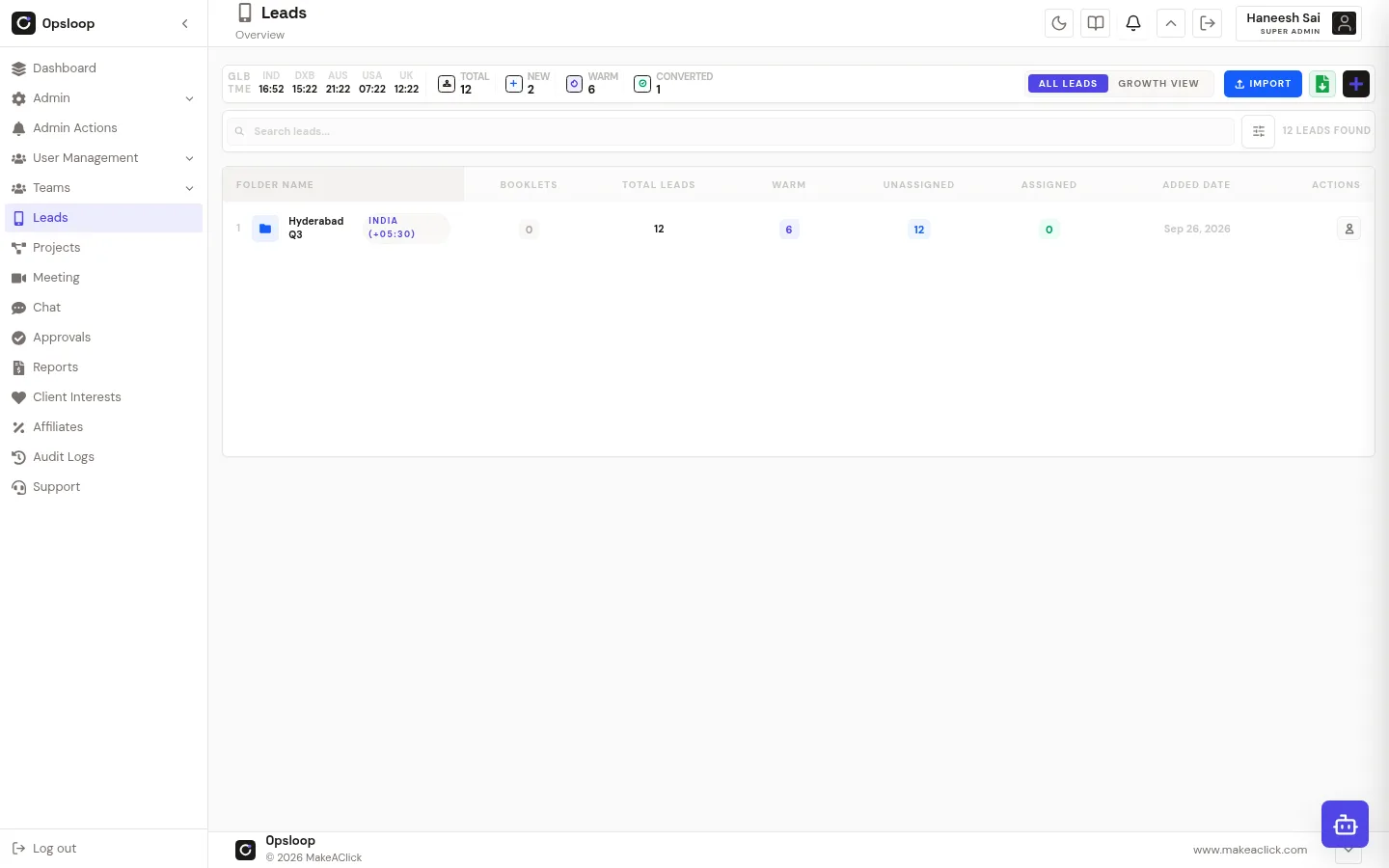
Task: Click green download export icon
Action: tap(1322, 84)
